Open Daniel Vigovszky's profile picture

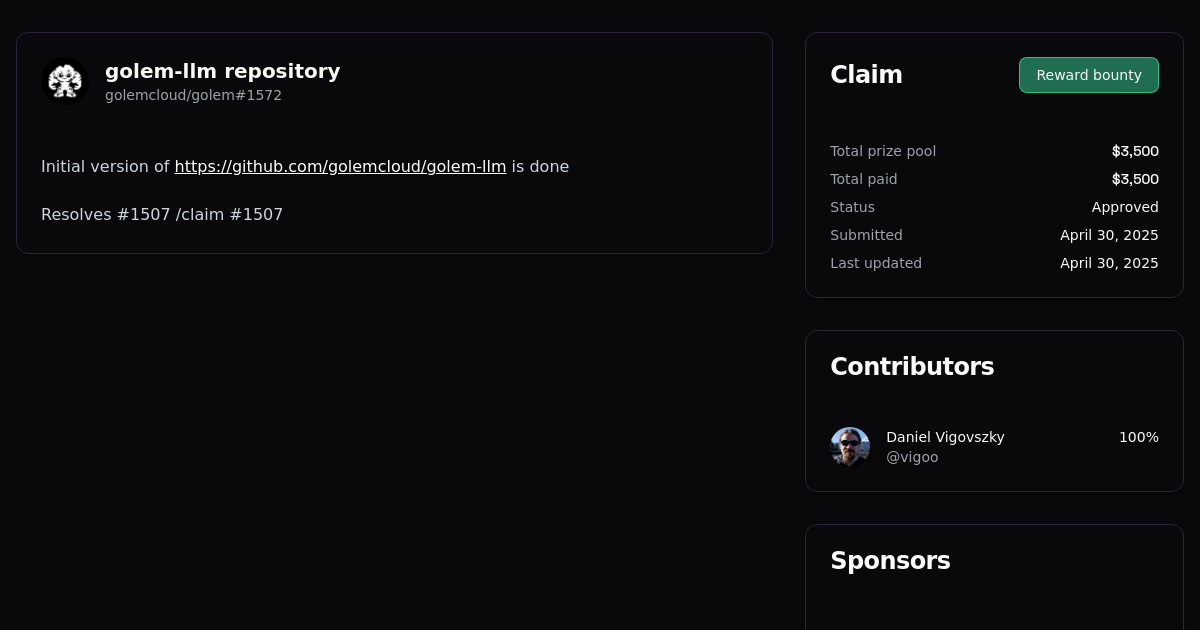point(850,446)
